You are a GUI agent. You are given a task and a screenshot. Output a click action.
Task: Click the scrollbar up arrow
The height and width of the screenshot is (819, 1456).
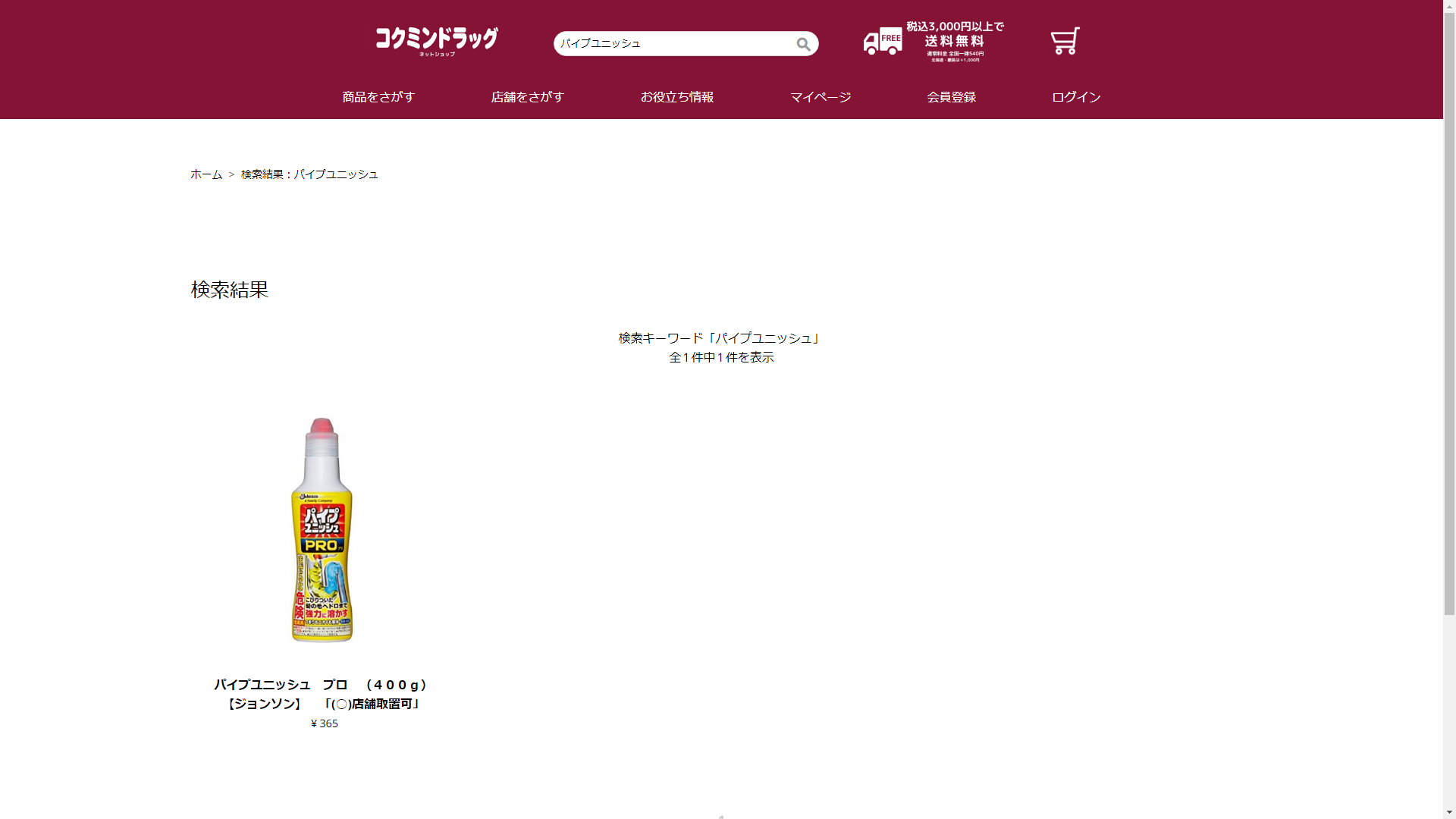(x=1449, y=6)
